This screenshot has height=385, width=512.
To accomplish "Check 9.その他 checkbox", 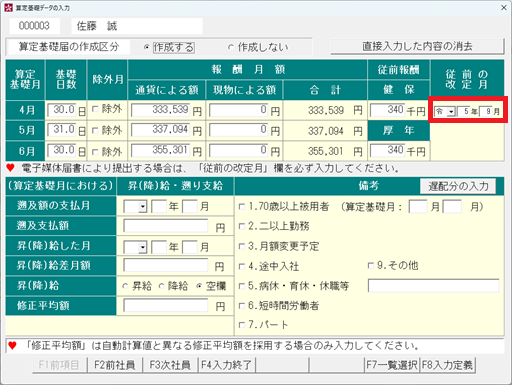I will click(x=370, y=266).
